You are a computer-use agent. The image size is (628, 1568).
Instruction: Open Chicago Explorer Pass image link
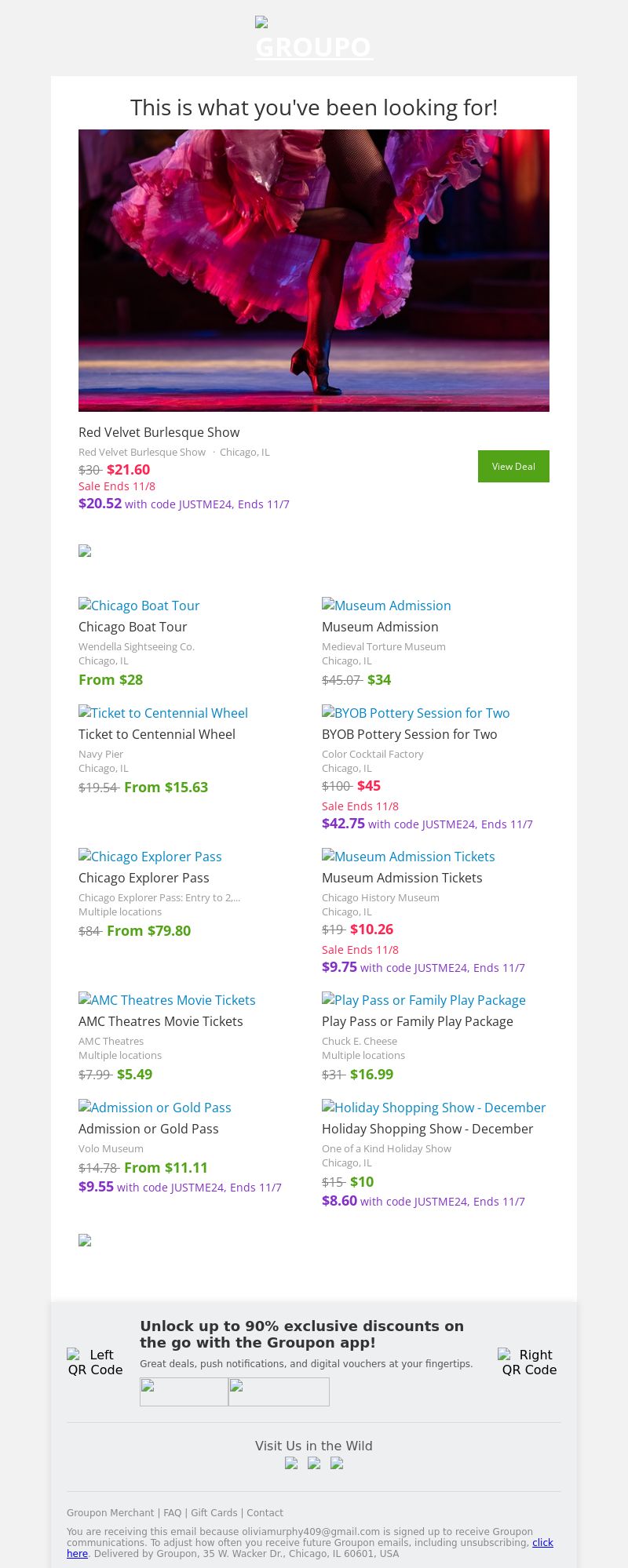[x=150, y=857]
